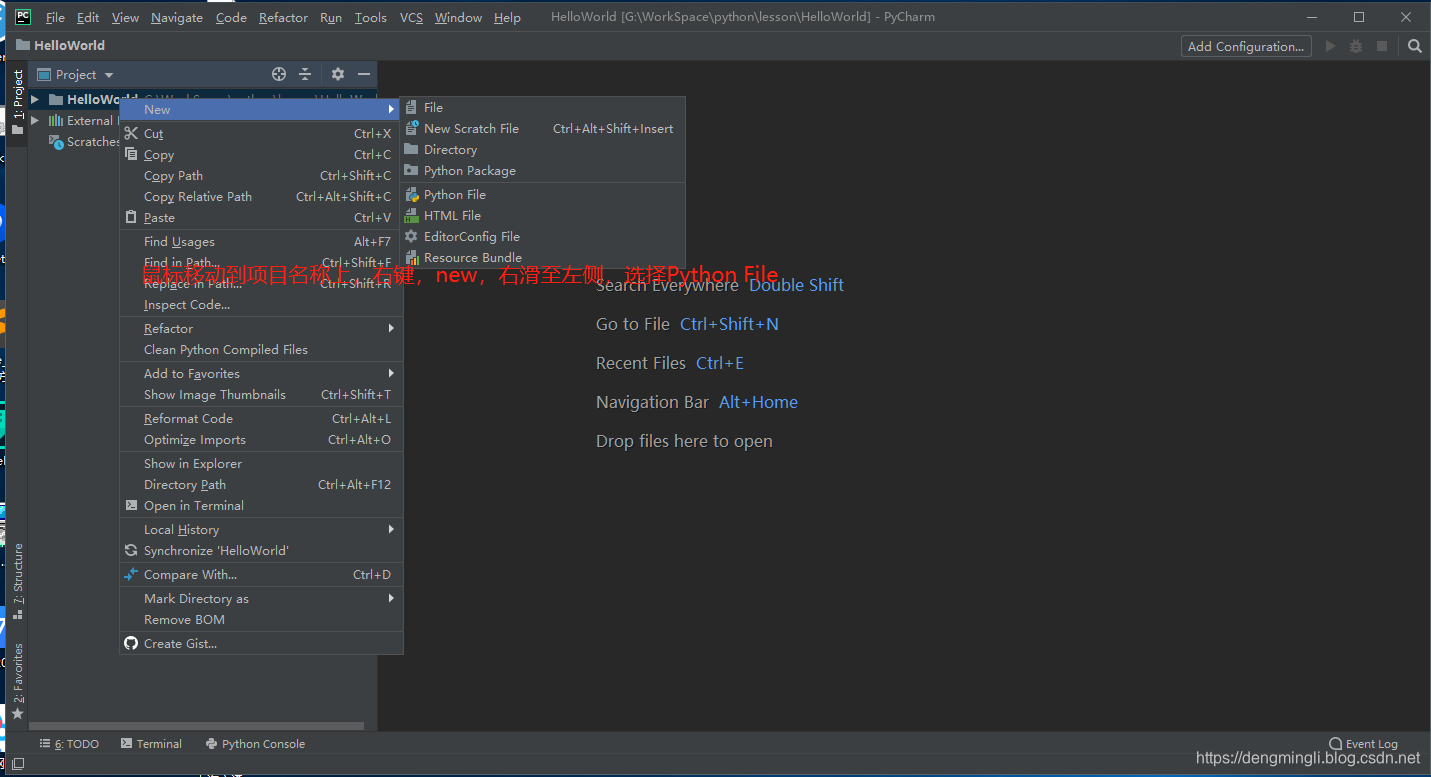Click the PyCharm logo in the title bar
Image resolution: width=1431 pixels, height=777 pixels.
pos(23,17)
